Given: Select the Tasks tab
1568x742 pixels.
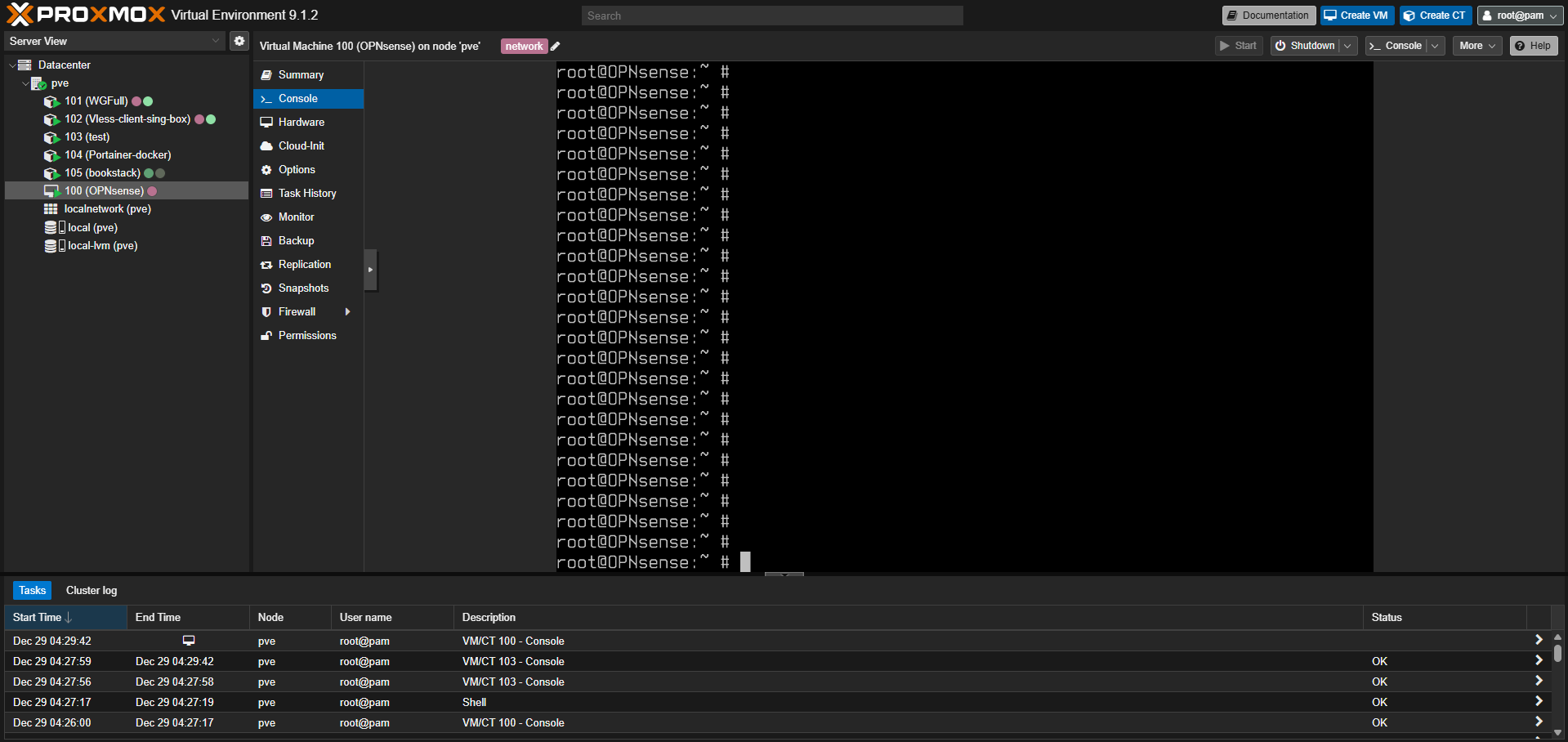Looking at the screenshot, I should (x=33, y=590).
